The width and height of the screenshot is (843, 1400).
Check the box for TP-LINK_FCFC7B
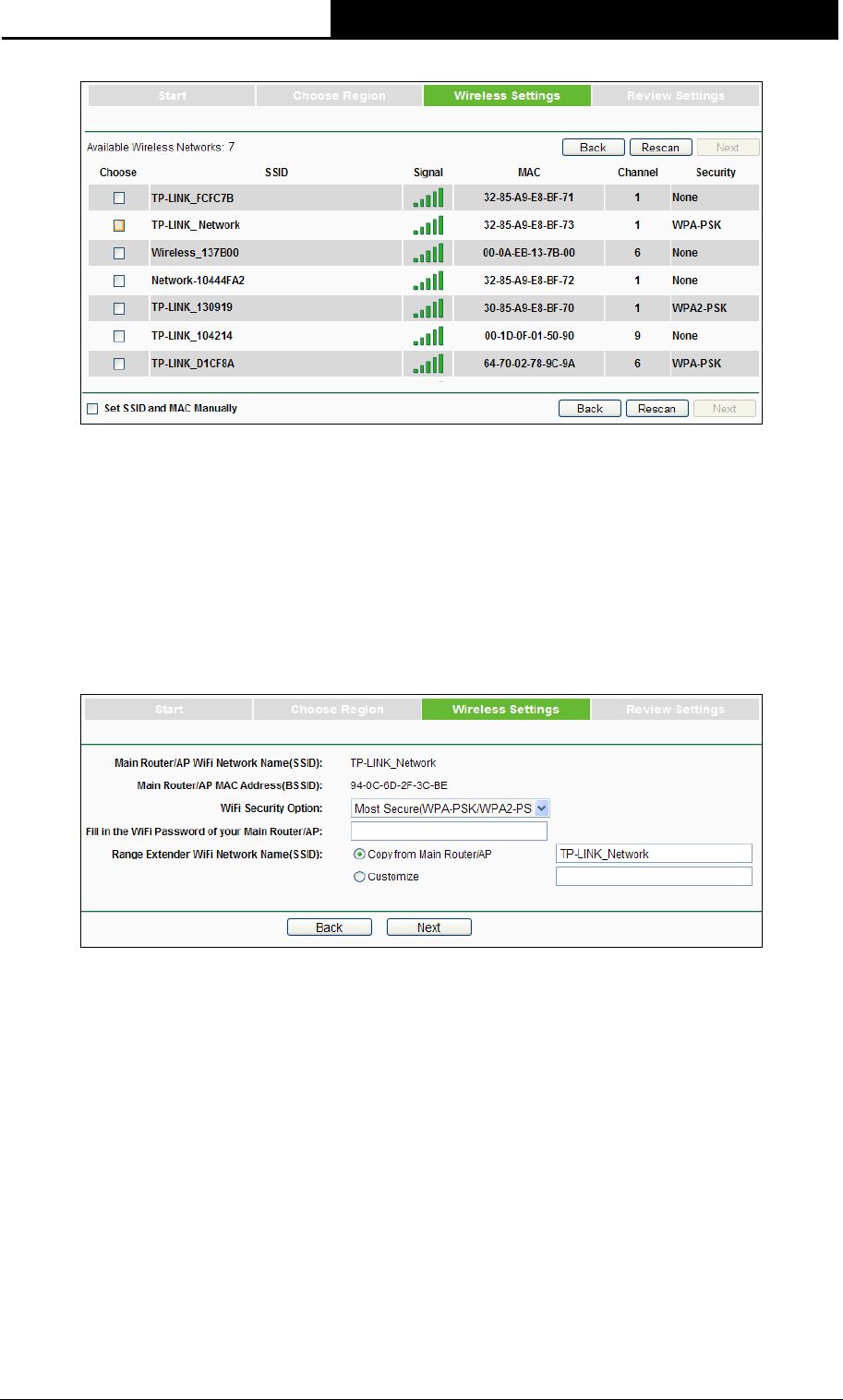[x=119, y=197]
